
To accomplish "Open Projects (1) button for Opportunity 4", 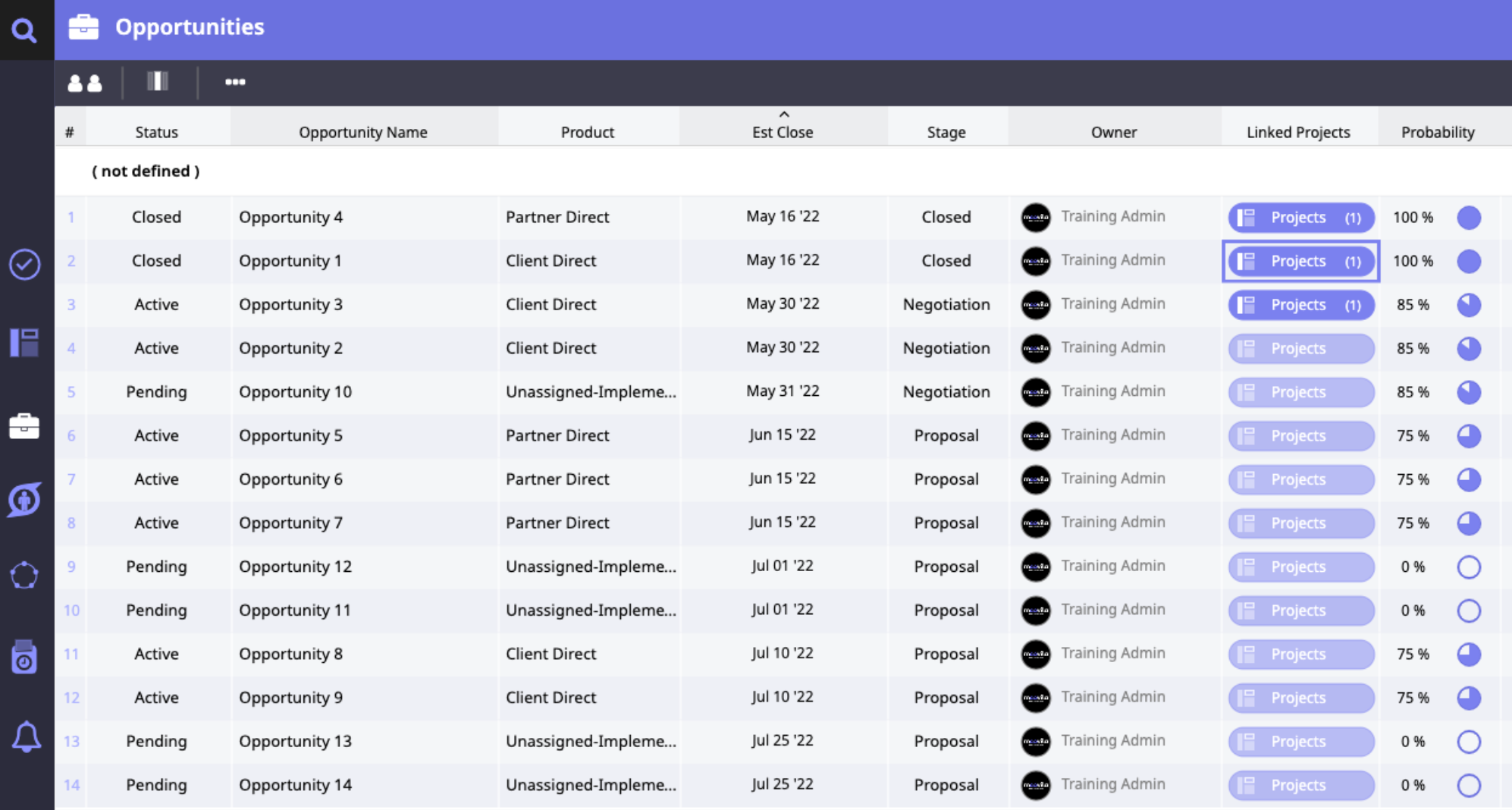I will point(1300,218).
